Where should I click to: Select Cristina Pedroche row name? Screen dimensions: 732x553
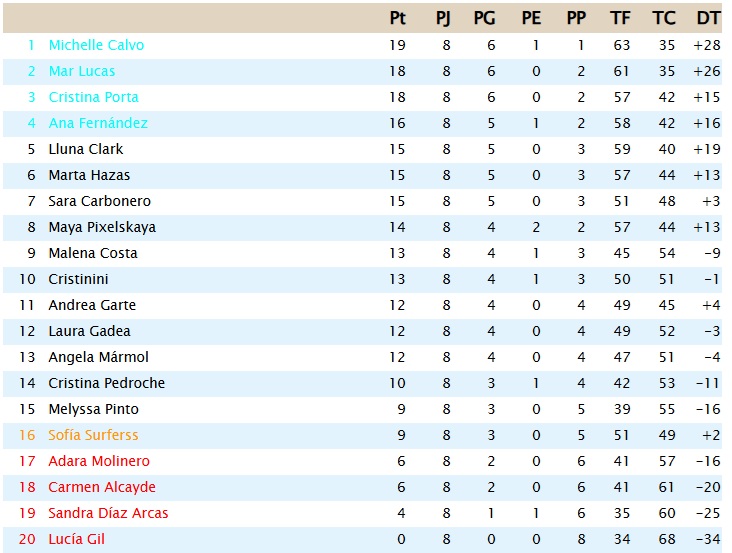(x=107, y=383)
